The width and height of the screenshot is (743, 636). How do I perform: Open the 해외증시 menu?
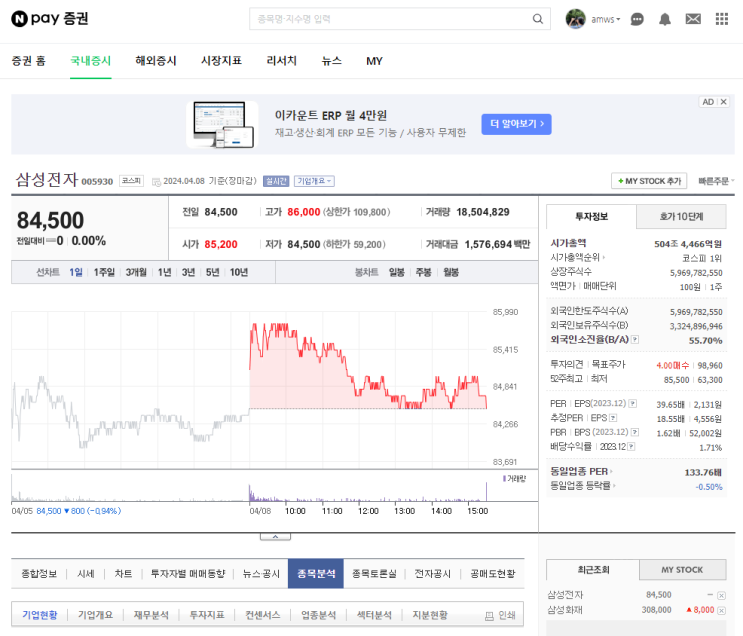coord(156,61)
